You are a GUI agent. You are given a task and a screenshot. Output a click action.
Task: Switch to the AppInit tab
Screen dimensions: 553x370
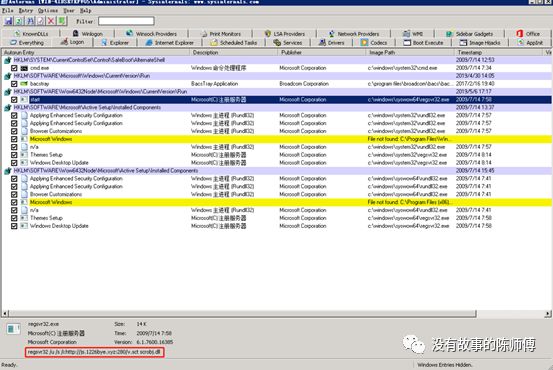[x=530, y=43]
